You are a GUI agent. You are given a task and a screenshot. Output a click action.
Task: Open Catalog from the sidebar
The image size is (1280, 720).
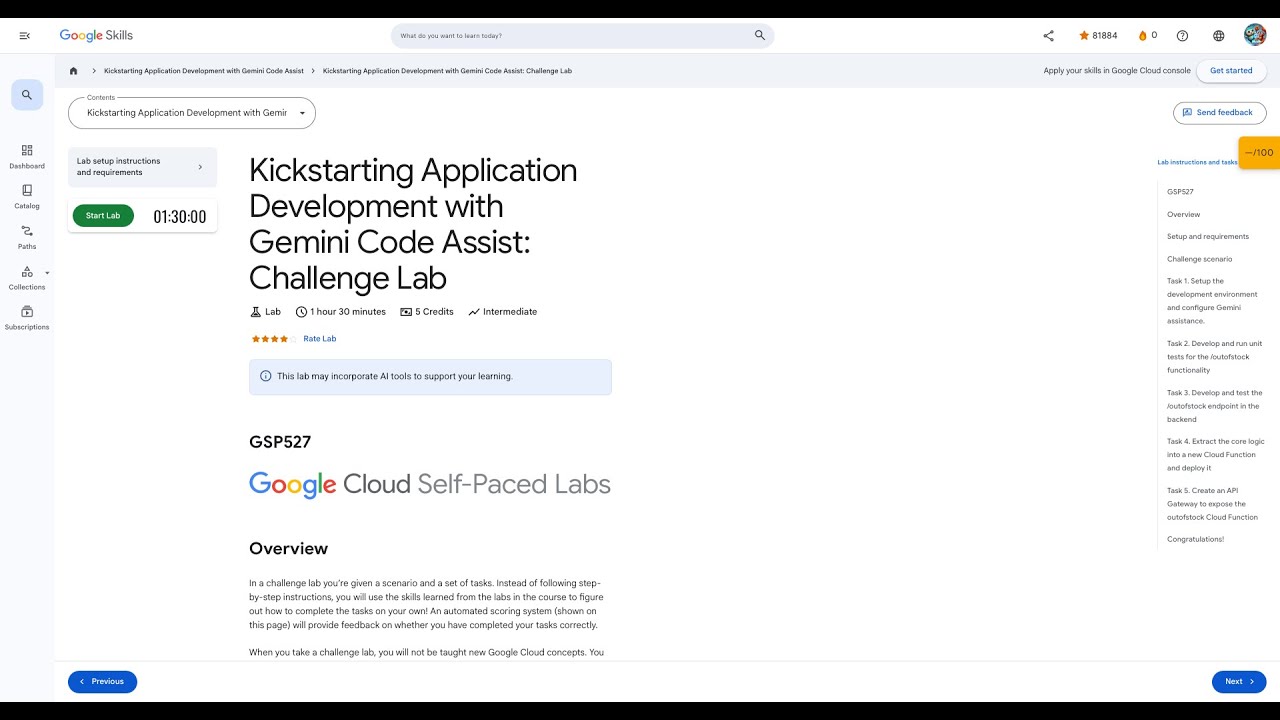27,196
